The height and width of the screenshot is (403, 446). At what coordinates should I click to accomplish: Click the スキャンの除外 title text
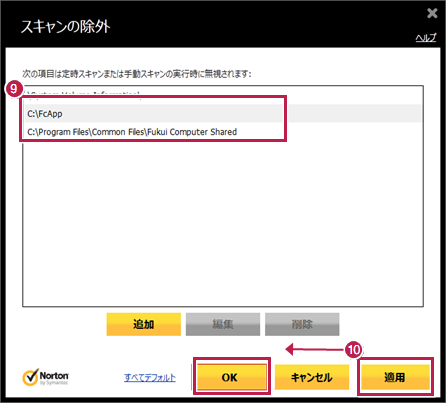[x=66, y=27]
